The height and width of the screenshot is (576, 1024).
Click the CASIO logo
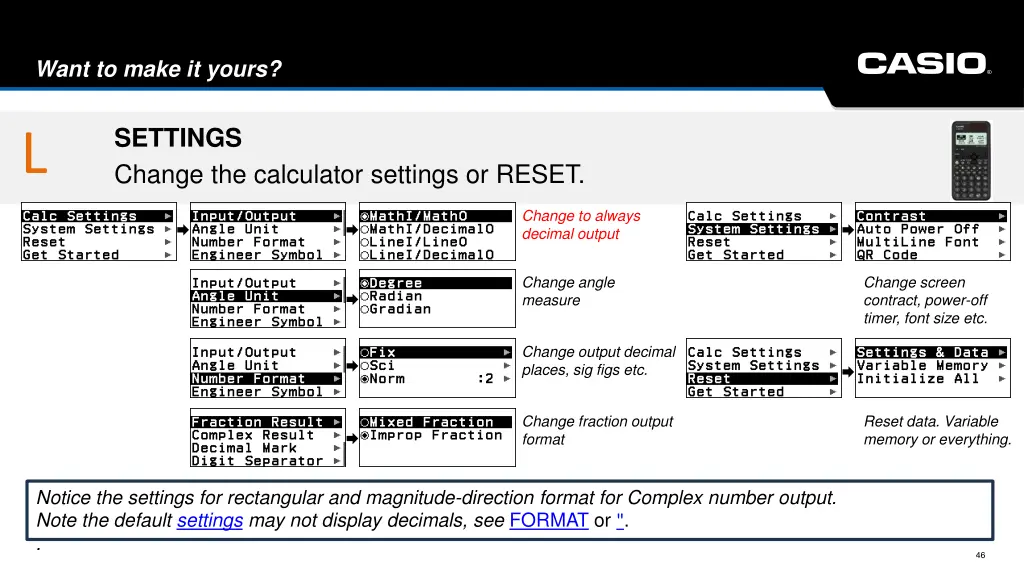click(924, 64)
